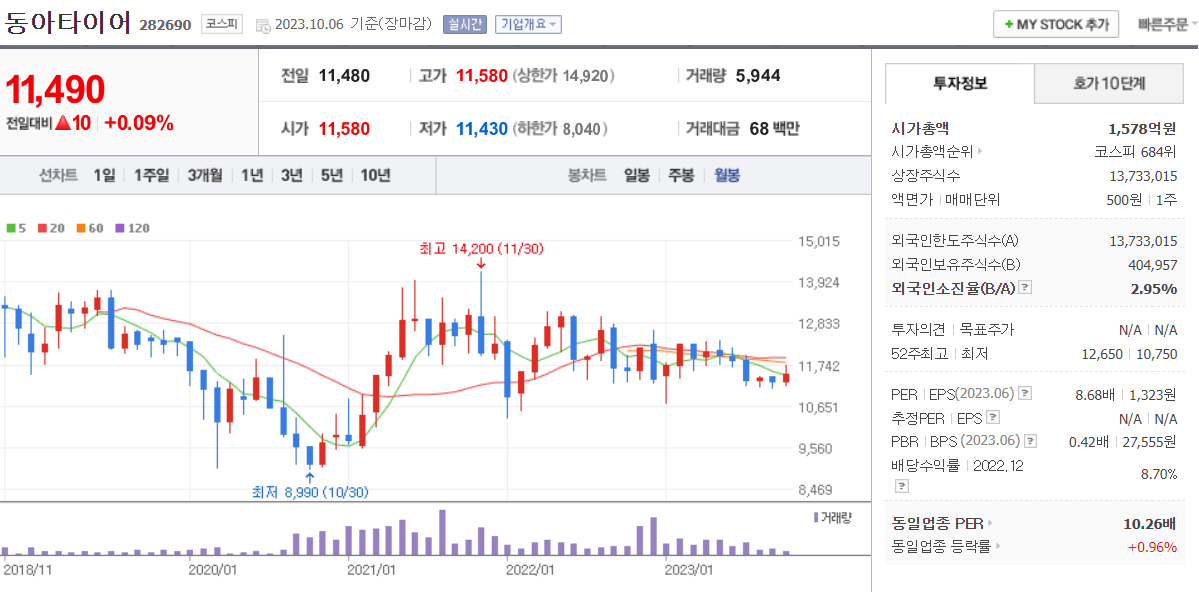
Task: Click the 투자의견 label
Action: (x=916, y=330)
